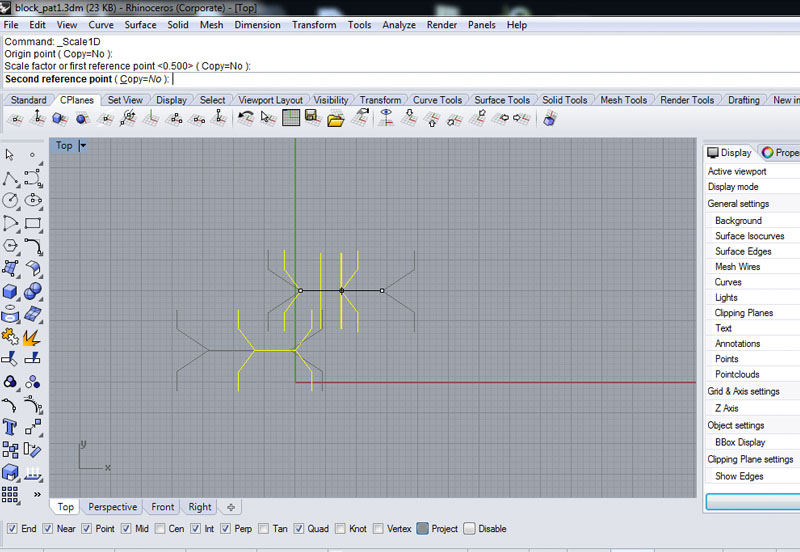Screen dimensions: 800x552
Task: Expand General settings in Display panel
Action: pos(738,204)
